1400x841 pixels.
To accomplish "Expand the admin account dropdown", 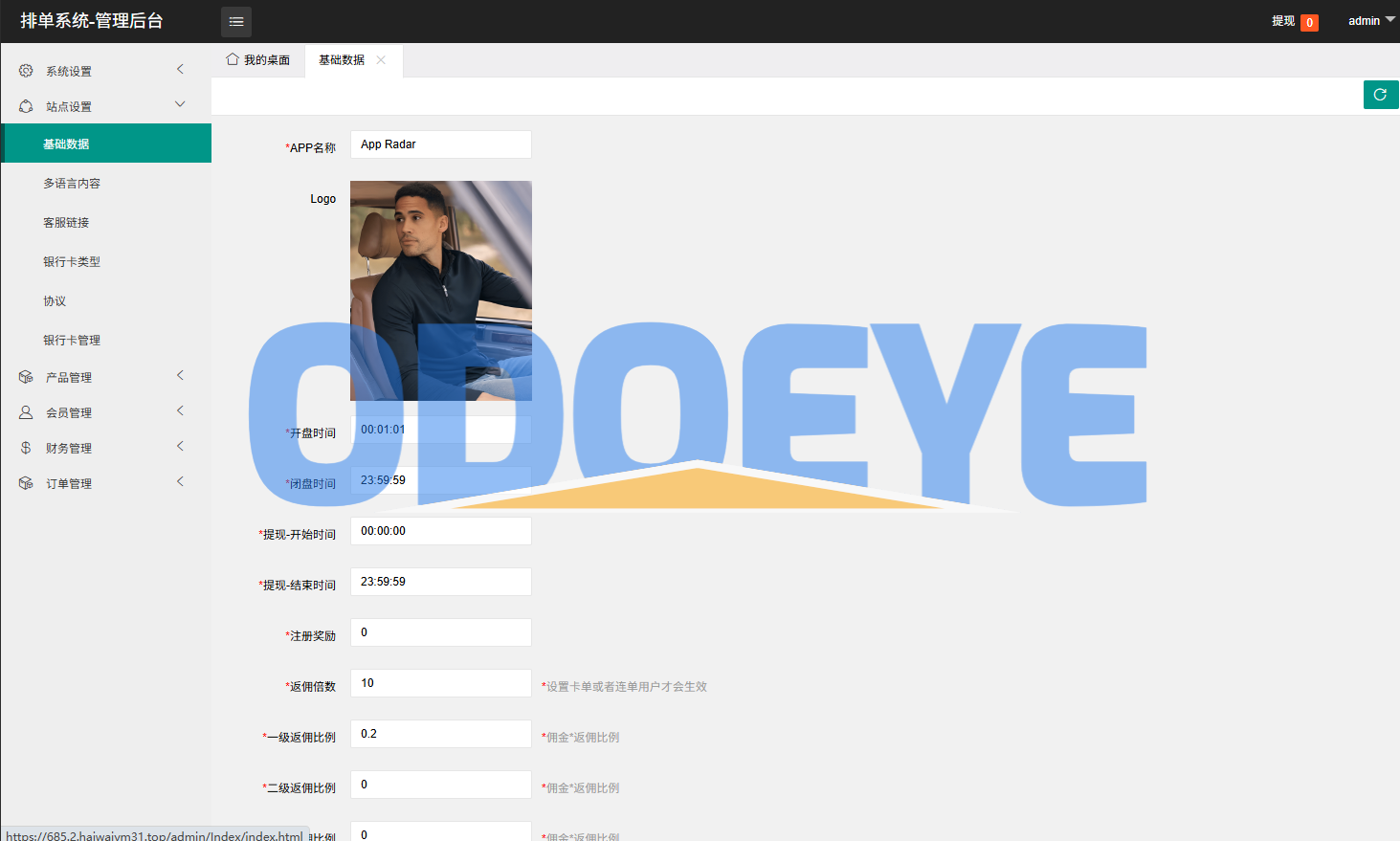I will (1369, 20).
